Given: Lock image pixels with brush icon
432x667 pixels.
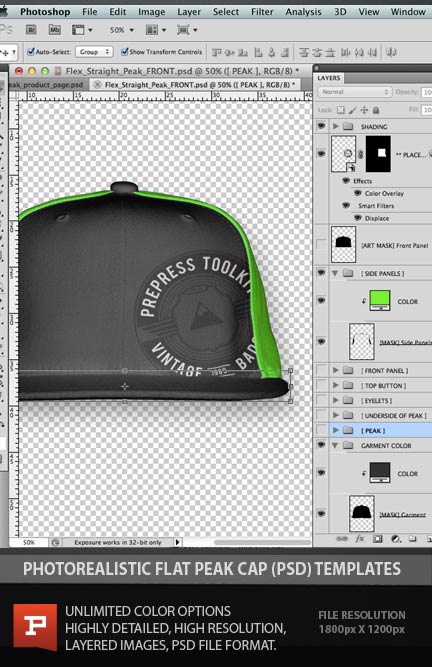Looking at the screenshot, I should point(352,110).
